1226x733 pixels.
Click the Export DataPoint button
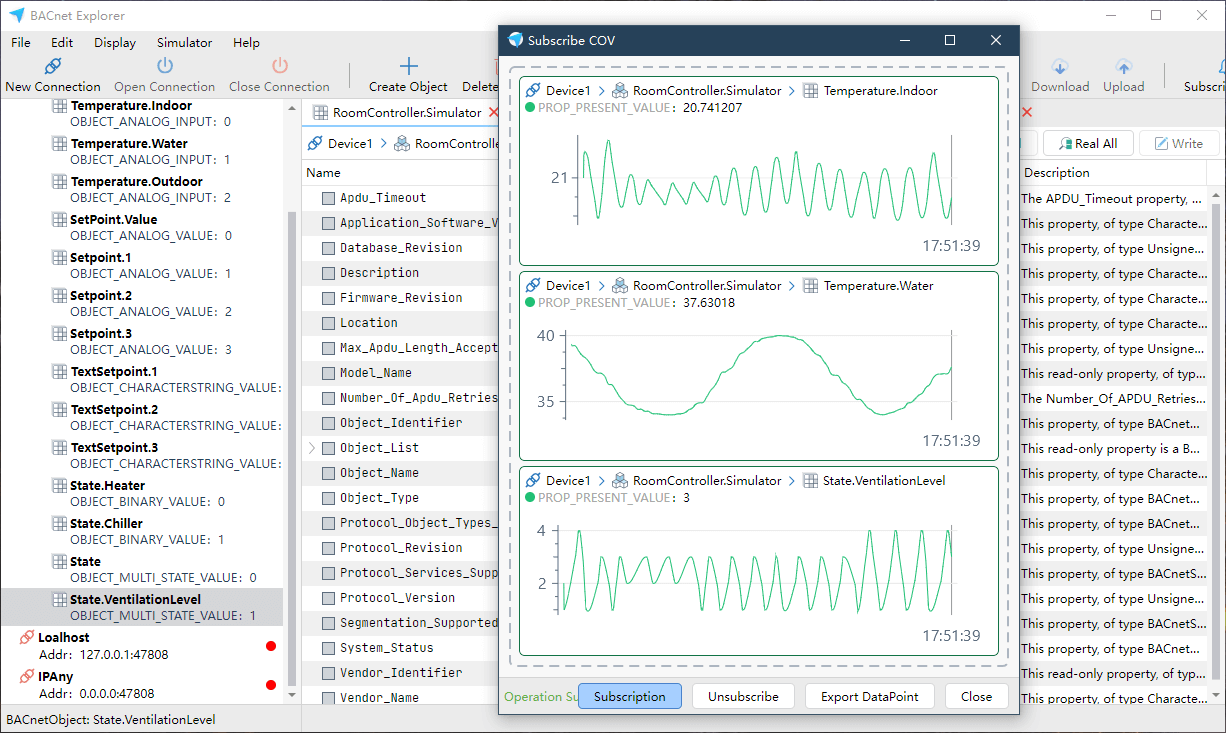pyautogui.click(x=870, y=696)
